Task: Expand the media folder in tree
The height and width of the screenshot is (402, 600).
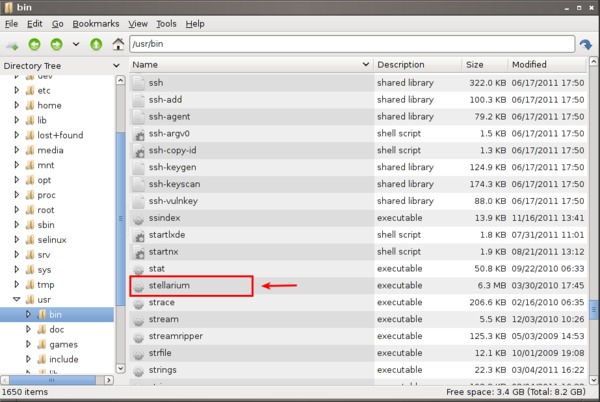Action: point(16,150)
